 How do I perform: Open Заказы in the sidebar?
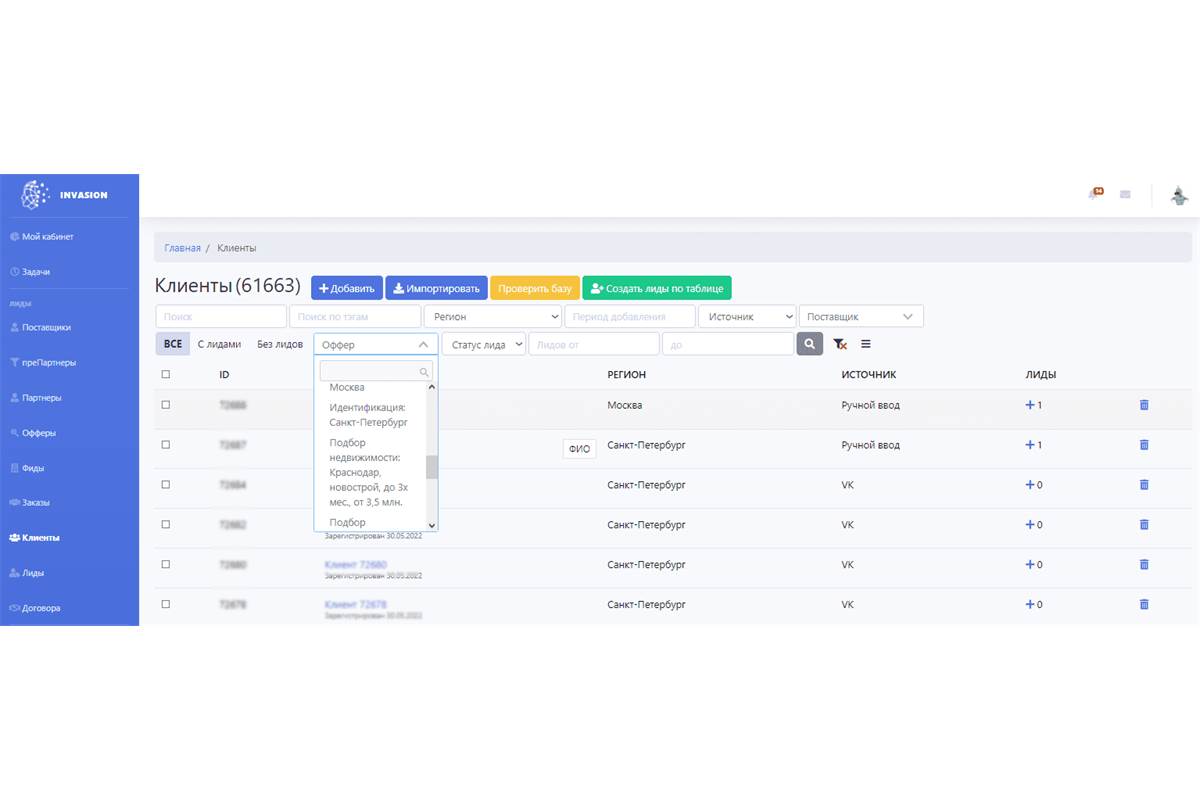point(30,502)
